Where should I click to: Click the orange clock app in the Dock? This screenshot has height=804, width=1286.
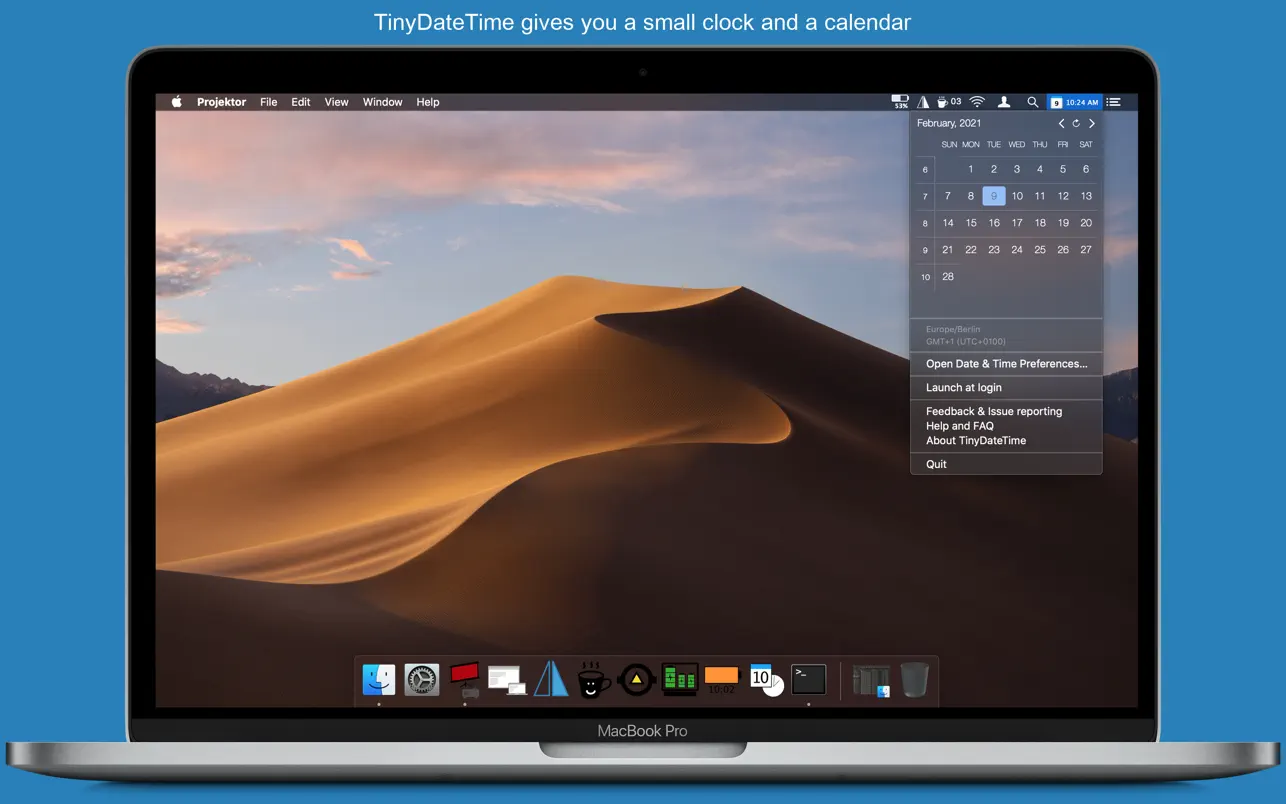point(721,679)
